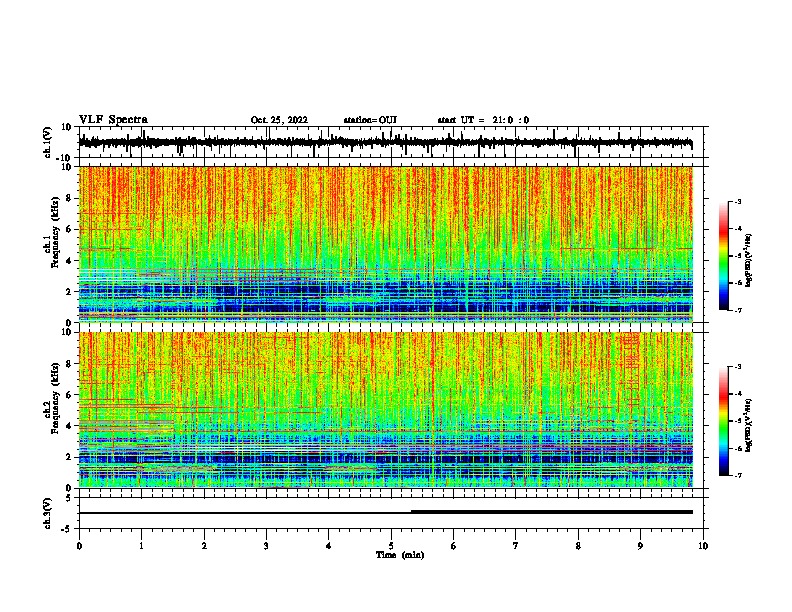Screen dimensions: 792x612
Task: Click the "start UT = 21:0 :0" text
Action: click(483, 120)
